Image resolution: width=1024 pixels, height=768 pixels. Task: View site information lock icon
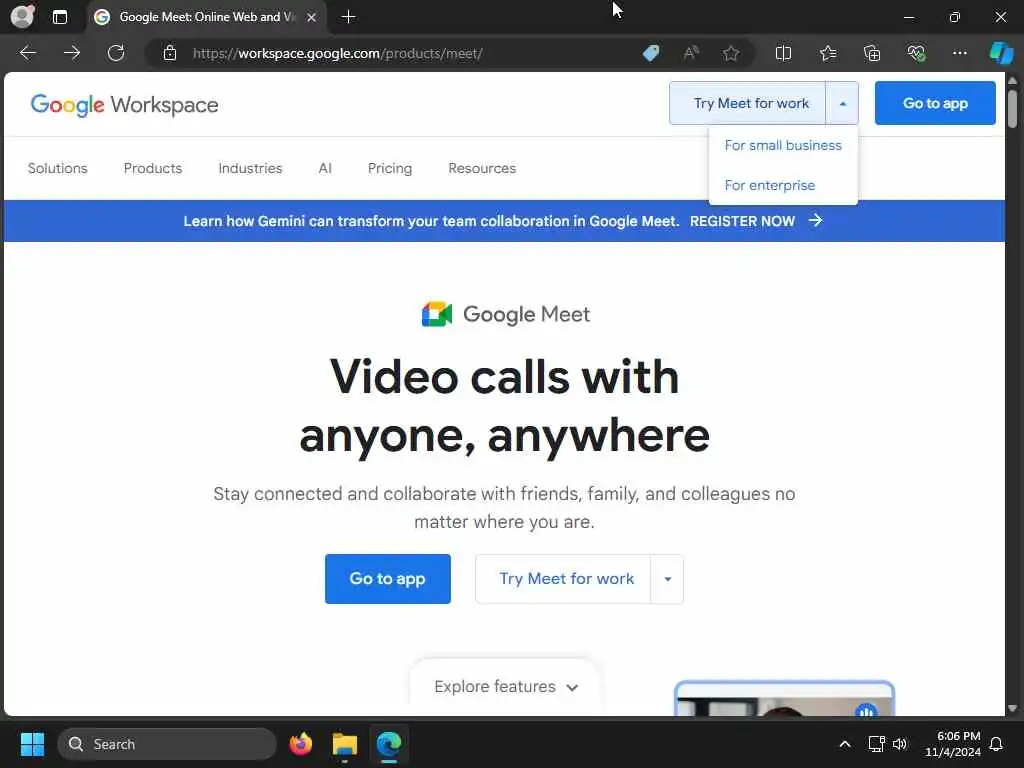(x=170, y=53)
